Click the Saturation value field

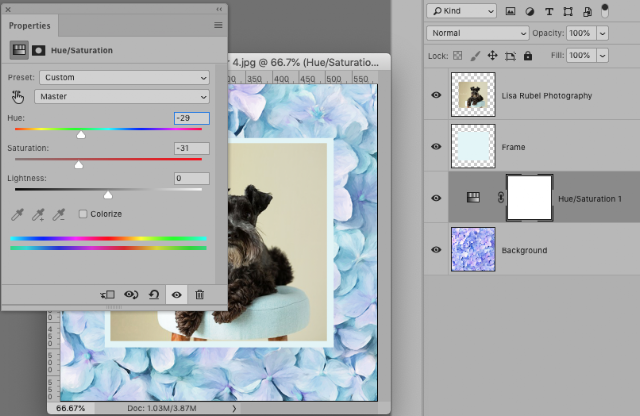pos(192,148)
